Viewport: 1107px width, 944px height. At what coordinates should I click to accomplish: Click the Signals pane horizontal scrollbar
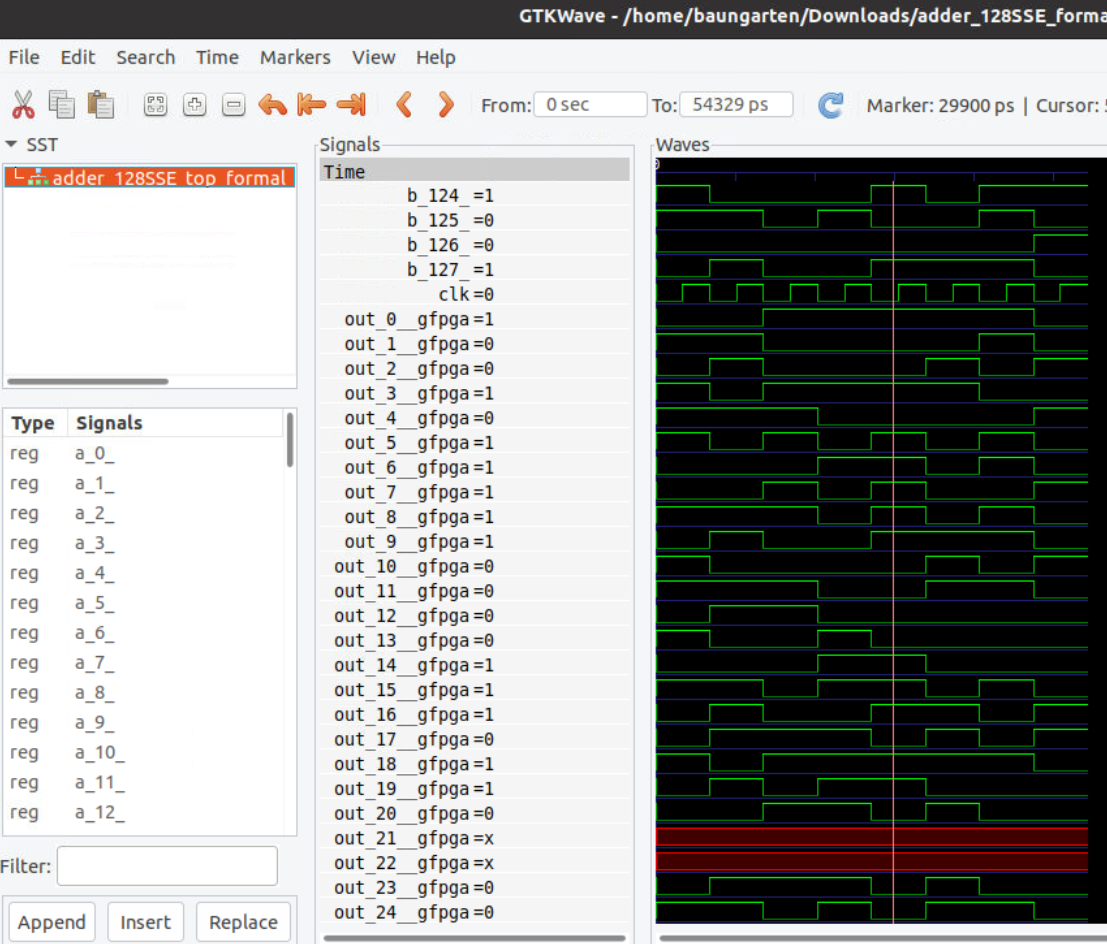click(x=474, y=938)
